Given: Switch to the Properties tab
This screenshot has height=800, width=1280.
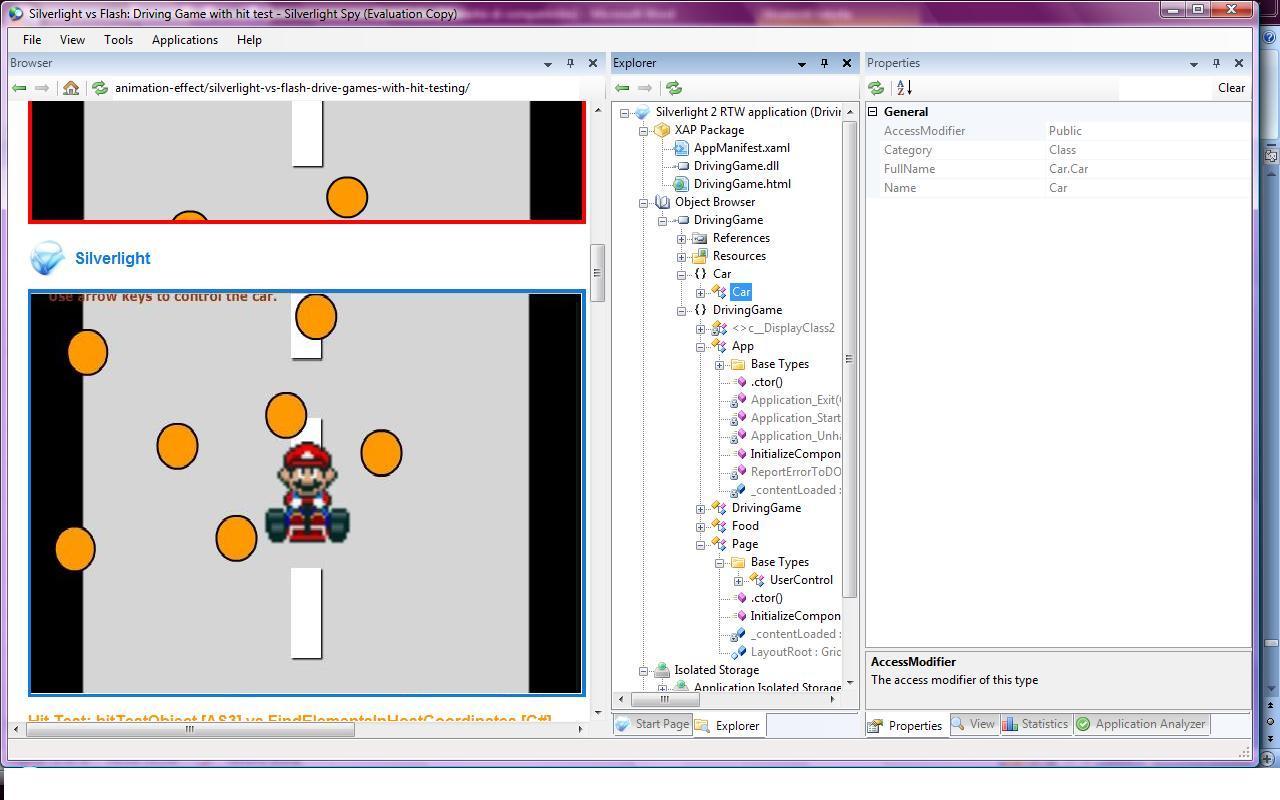Looking at the screenshot, I should (x=906, y=726).
